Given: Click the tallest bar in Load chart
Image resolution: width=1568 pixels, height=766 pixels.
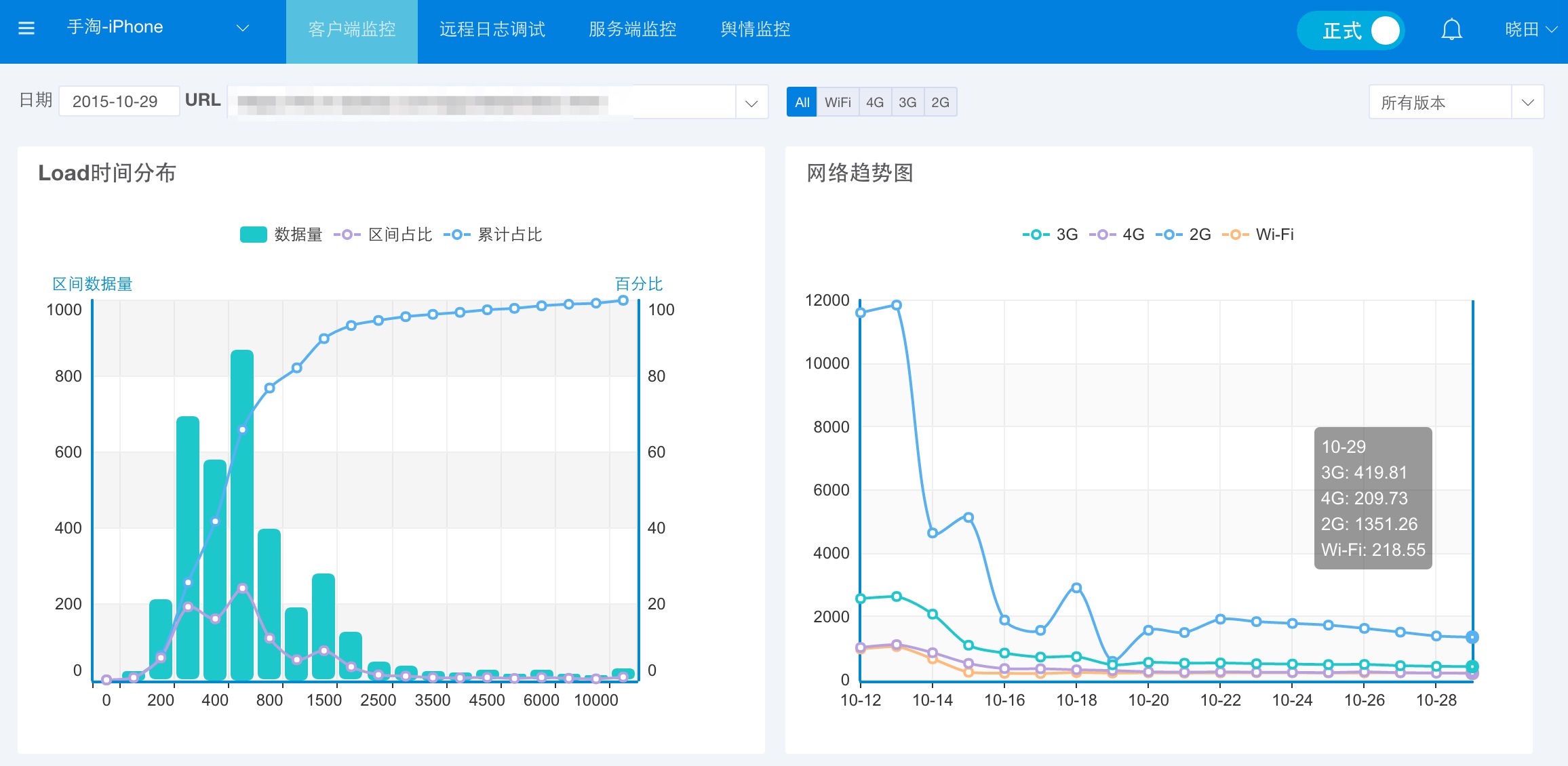Looking at the screenshot, I should coord(242,515).
